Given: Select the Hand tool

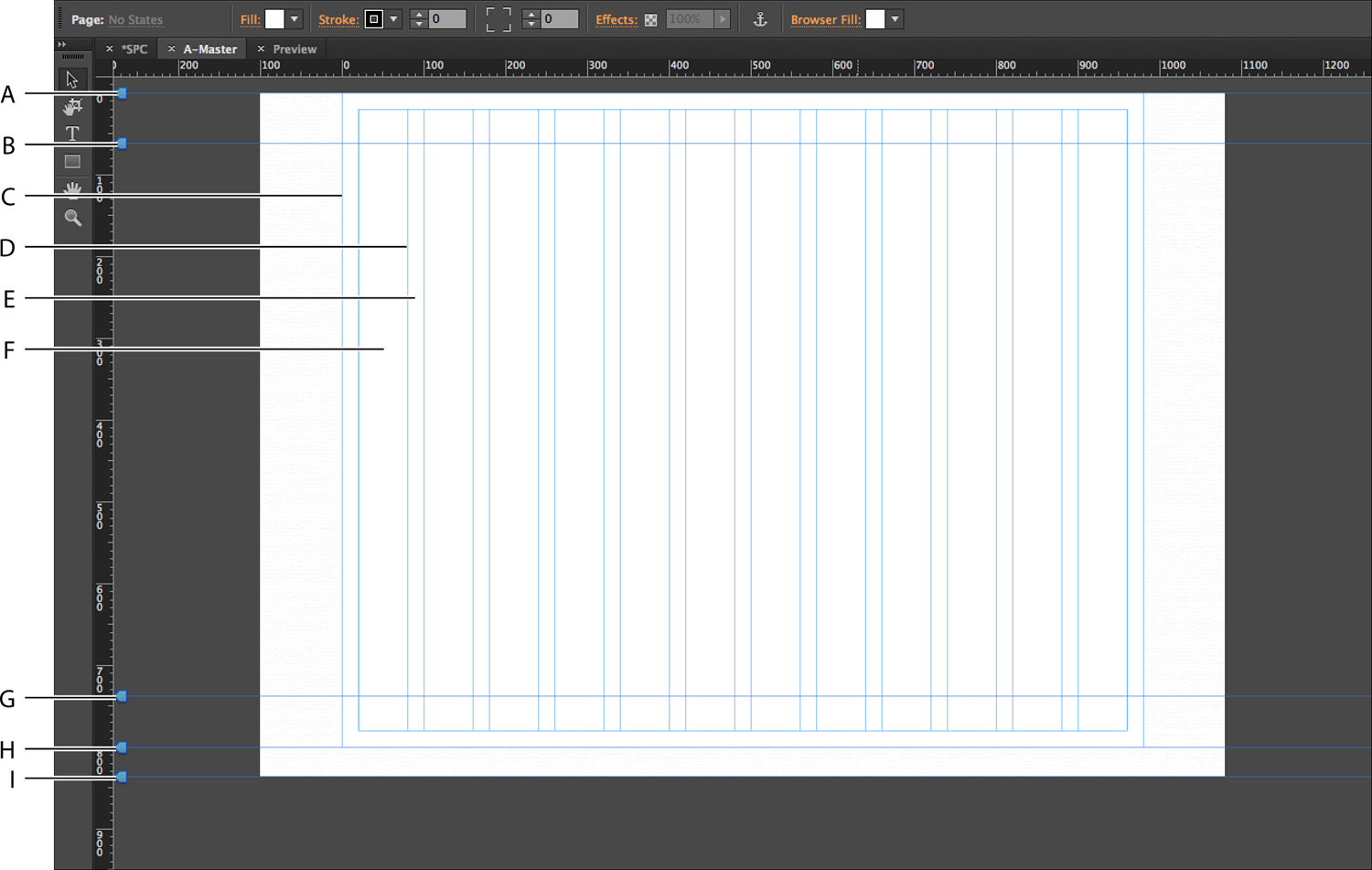Looking at the screenshot, I should coord(72,188).
